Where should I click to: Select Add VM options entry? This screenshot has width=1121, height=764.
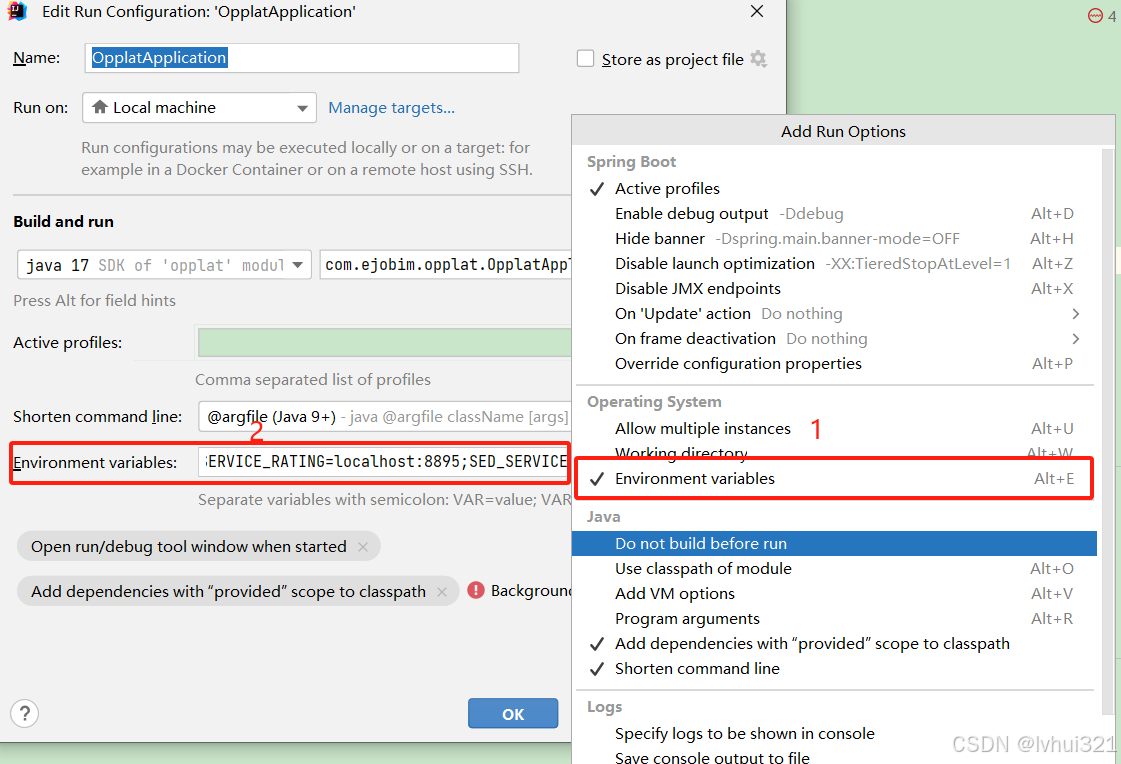[834, 594]
